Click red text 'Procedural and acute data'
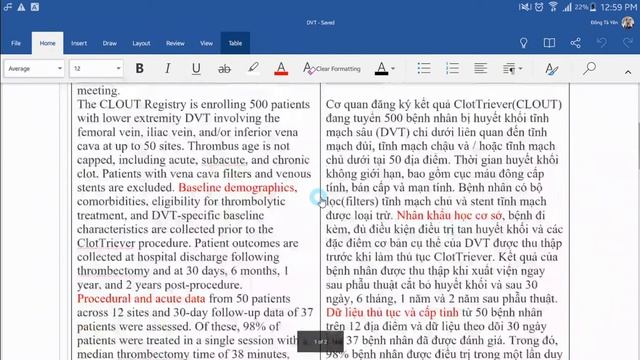 141,298
